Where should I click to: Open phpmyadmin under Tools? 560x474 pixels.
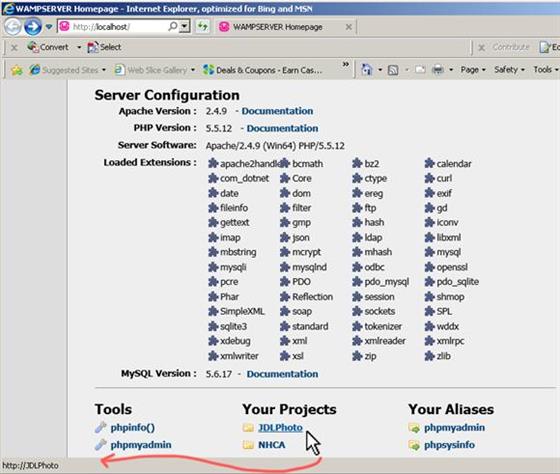coord(141,445)
